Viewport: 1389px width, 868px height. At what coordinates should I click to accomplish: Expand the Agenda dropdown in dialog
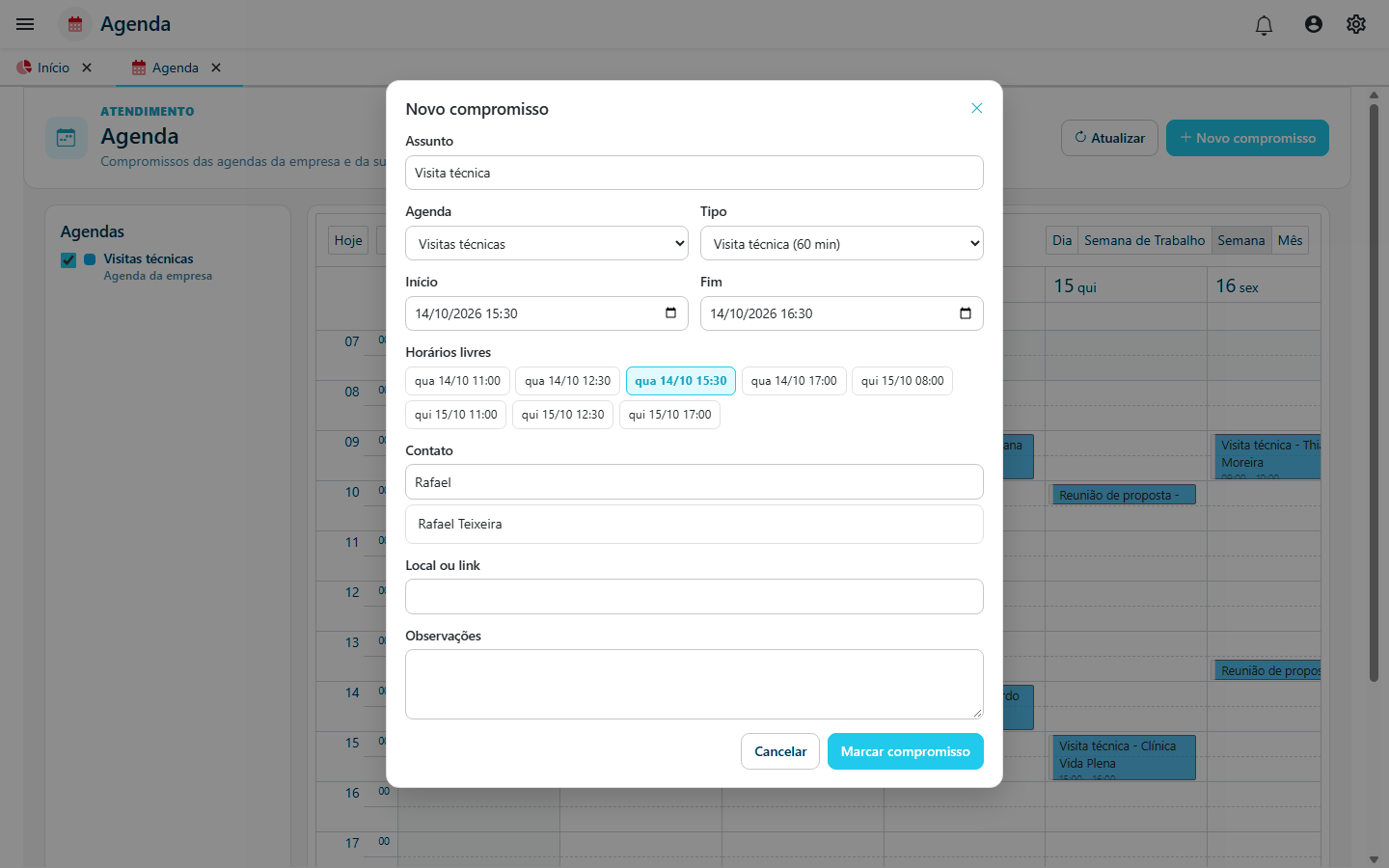pyautogui.click(x=547, y=244)
